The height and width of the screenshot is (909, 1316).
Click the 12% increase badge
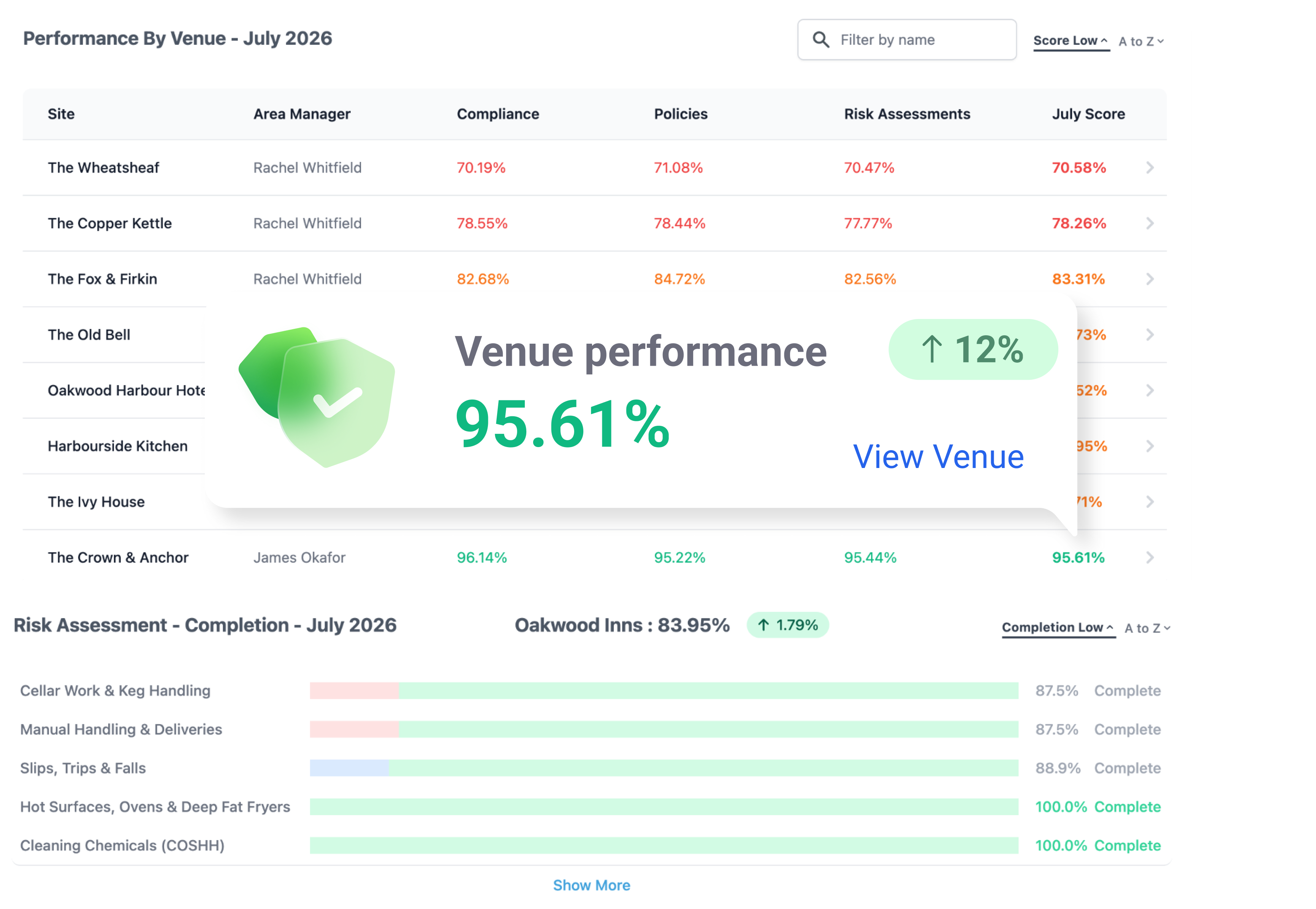973,349
